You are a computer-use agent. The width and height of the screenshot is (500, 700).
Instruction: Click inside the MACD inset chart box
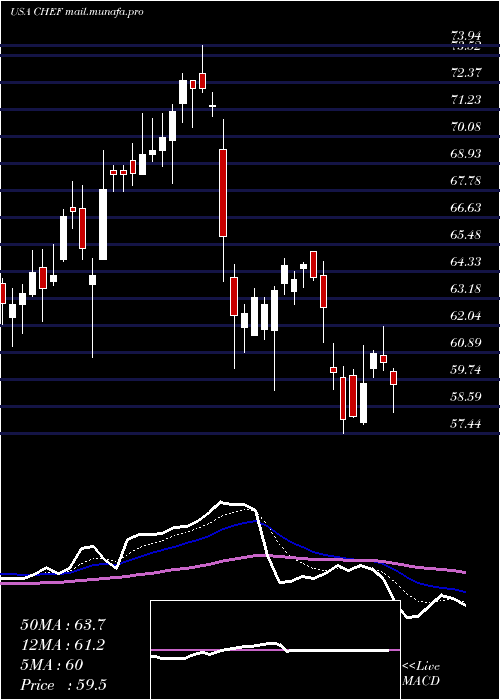275,650
